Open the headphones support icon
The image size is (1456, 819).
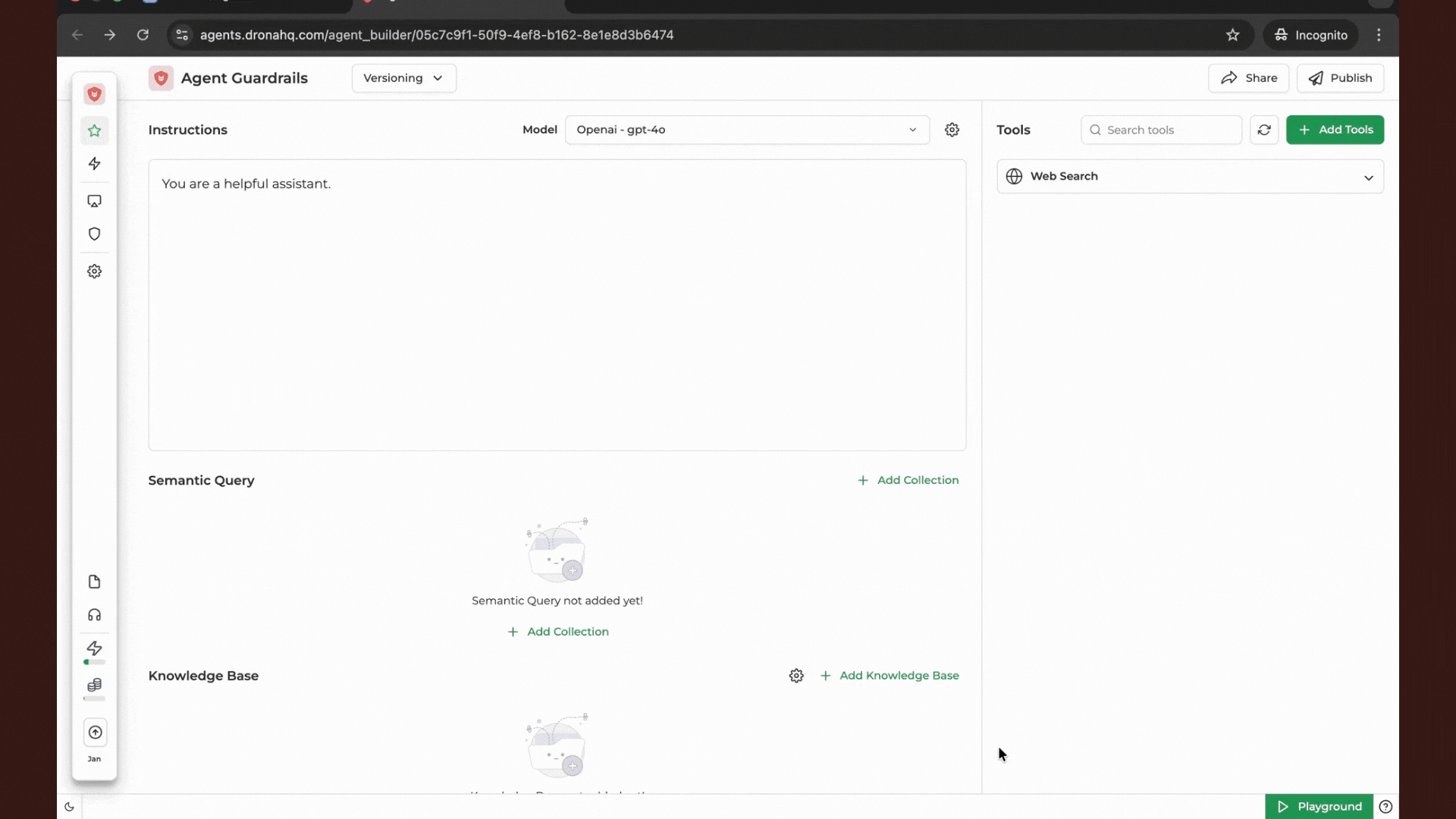[94, 615]
